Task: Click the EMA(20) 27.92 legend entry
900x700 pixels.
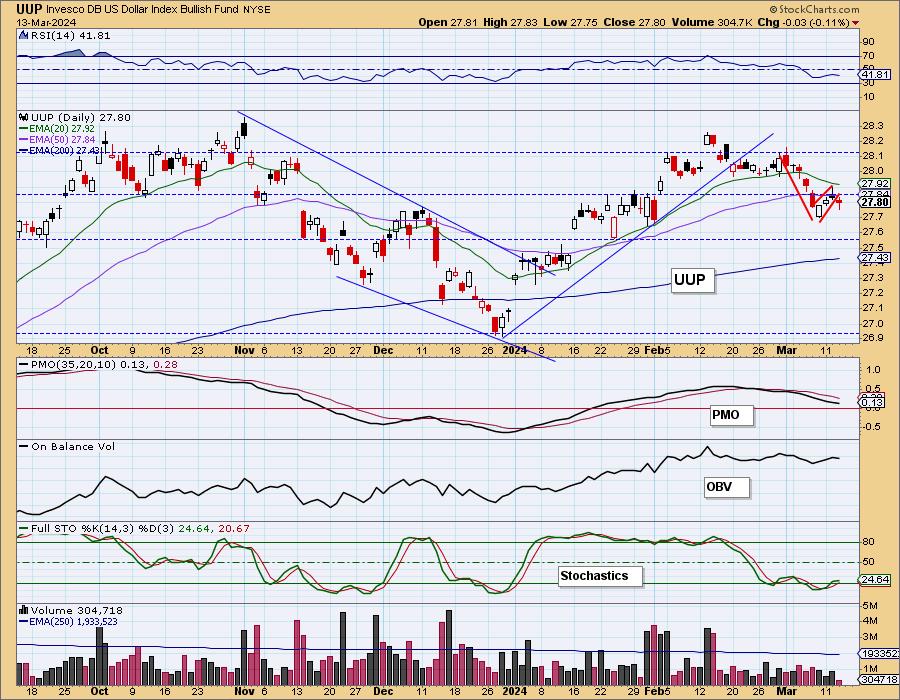Action: [57, 129]
